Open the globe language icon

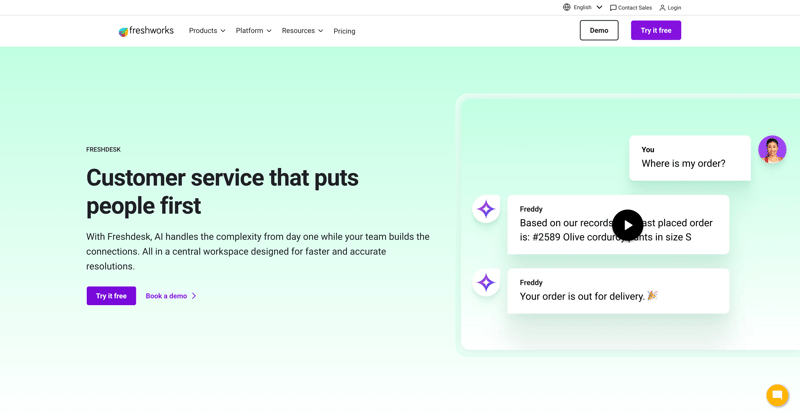coord(566,7)
